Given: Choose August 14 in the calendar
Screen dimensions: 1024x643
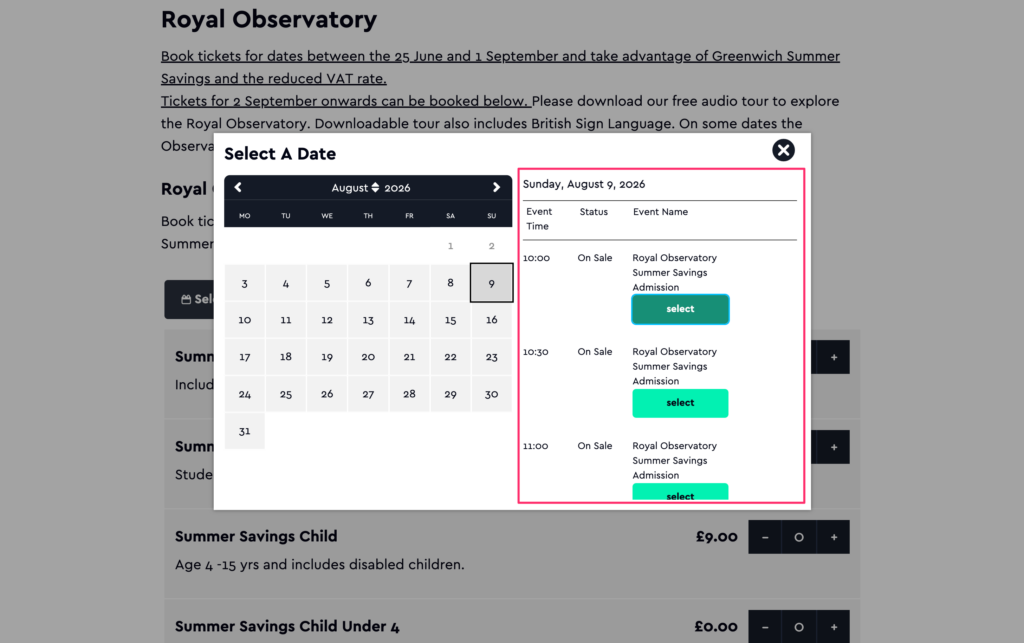Looking at the screenshot, I should [x=409, y=320].
